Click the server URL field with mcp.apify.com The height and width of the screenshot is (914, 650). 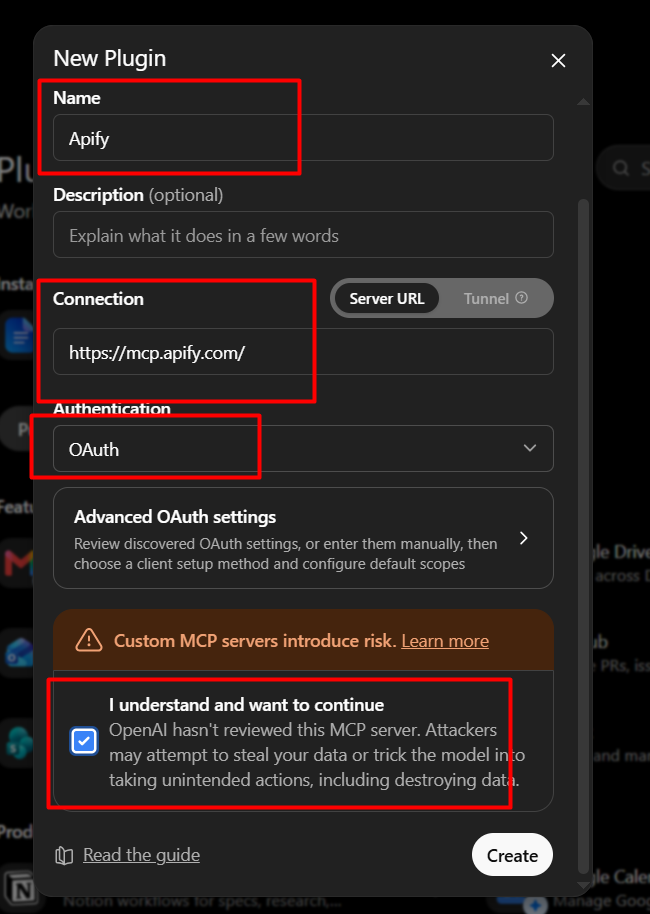[303, 351]
